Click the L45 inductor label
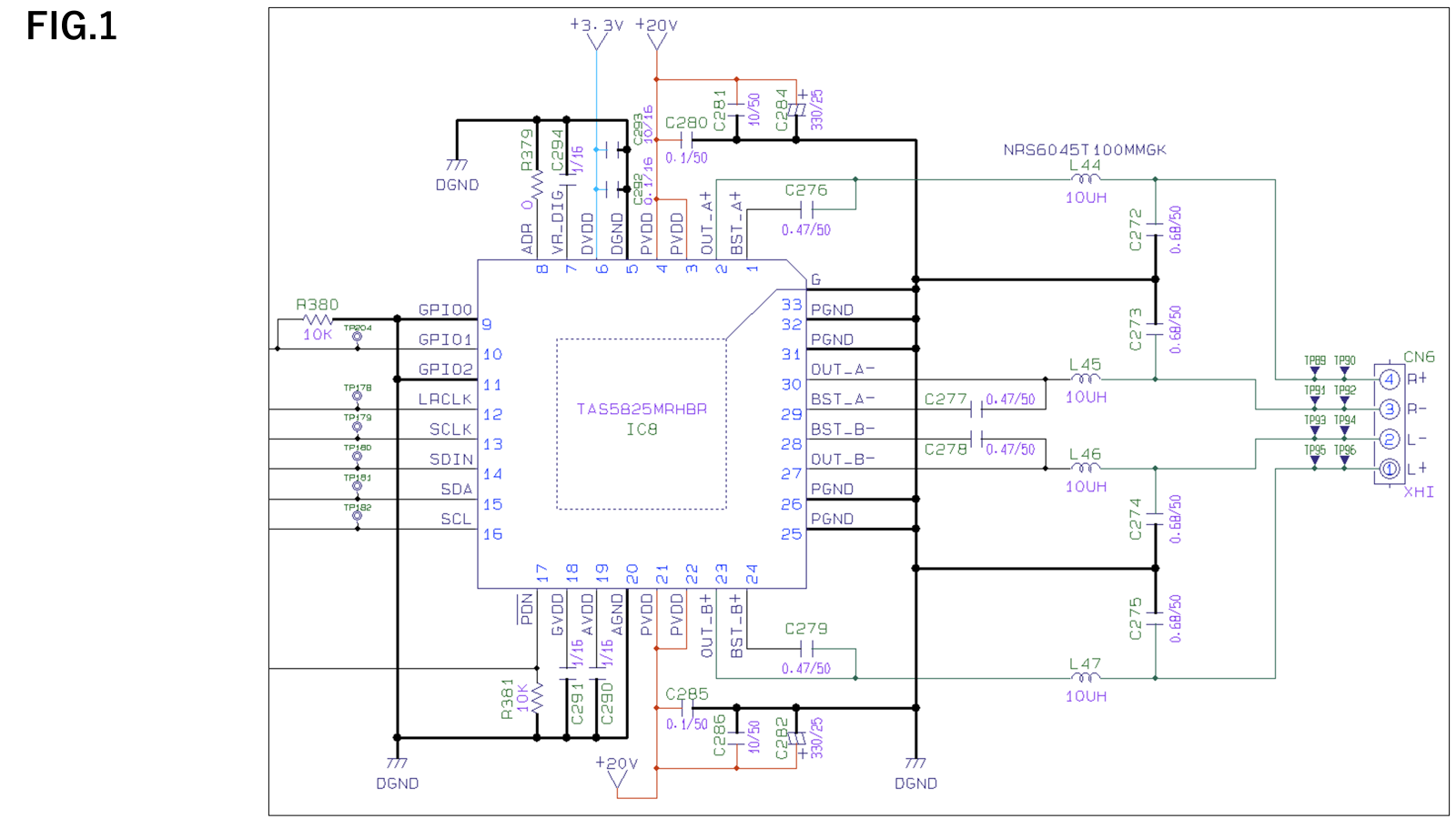The image size is (1456, 819). [1085, 365]
